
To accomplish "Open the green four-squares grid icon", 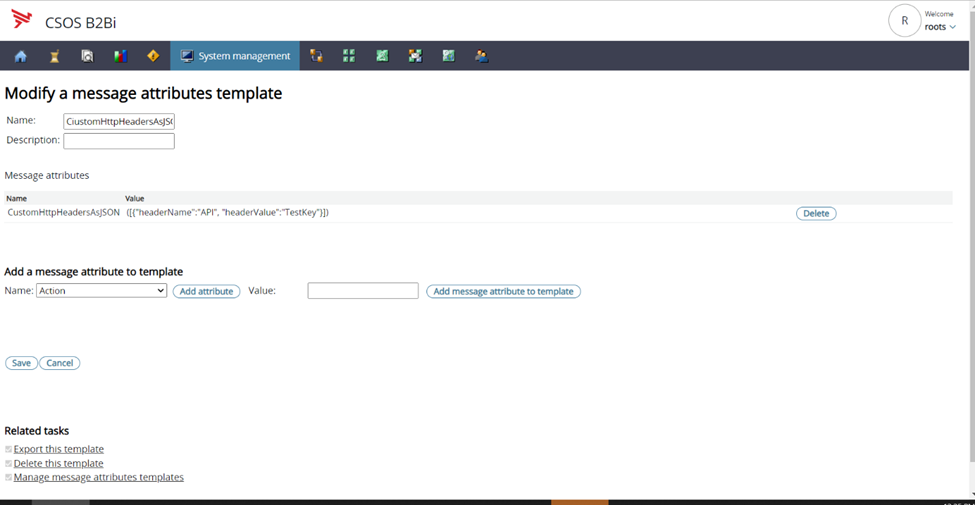I will [349, 56].
